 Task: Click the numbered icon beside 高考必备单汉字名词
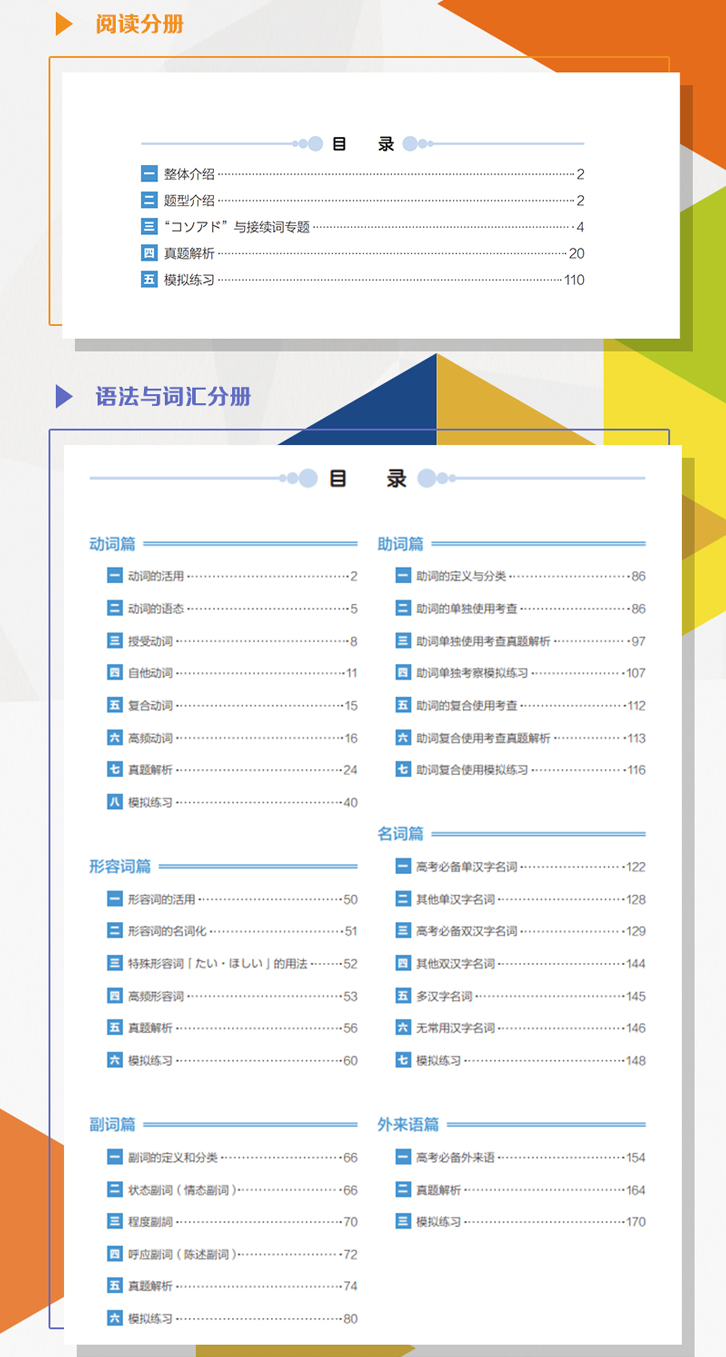403,867
